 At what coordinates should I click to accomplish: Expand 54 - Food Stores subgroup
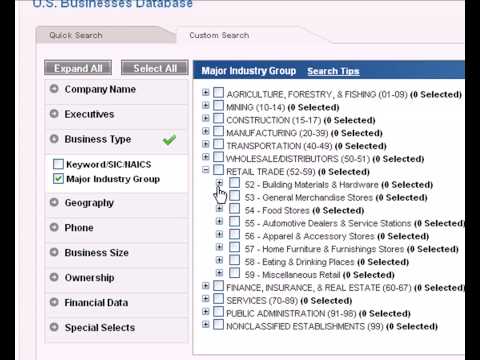pos(219,209)
